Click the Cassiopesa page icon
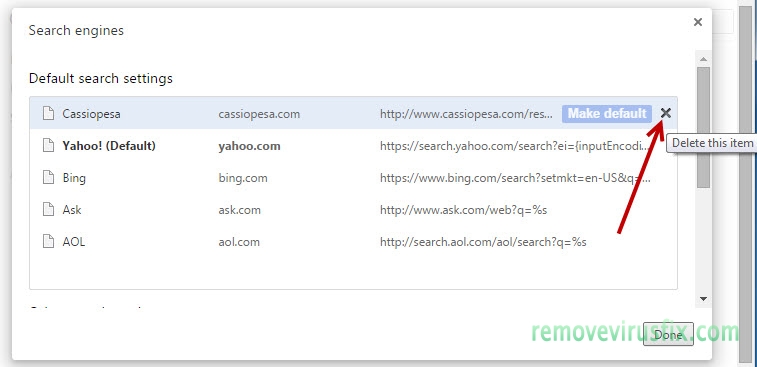Image resolution: width=757 pixels, height=367 pixels. (x=48, y=114)
